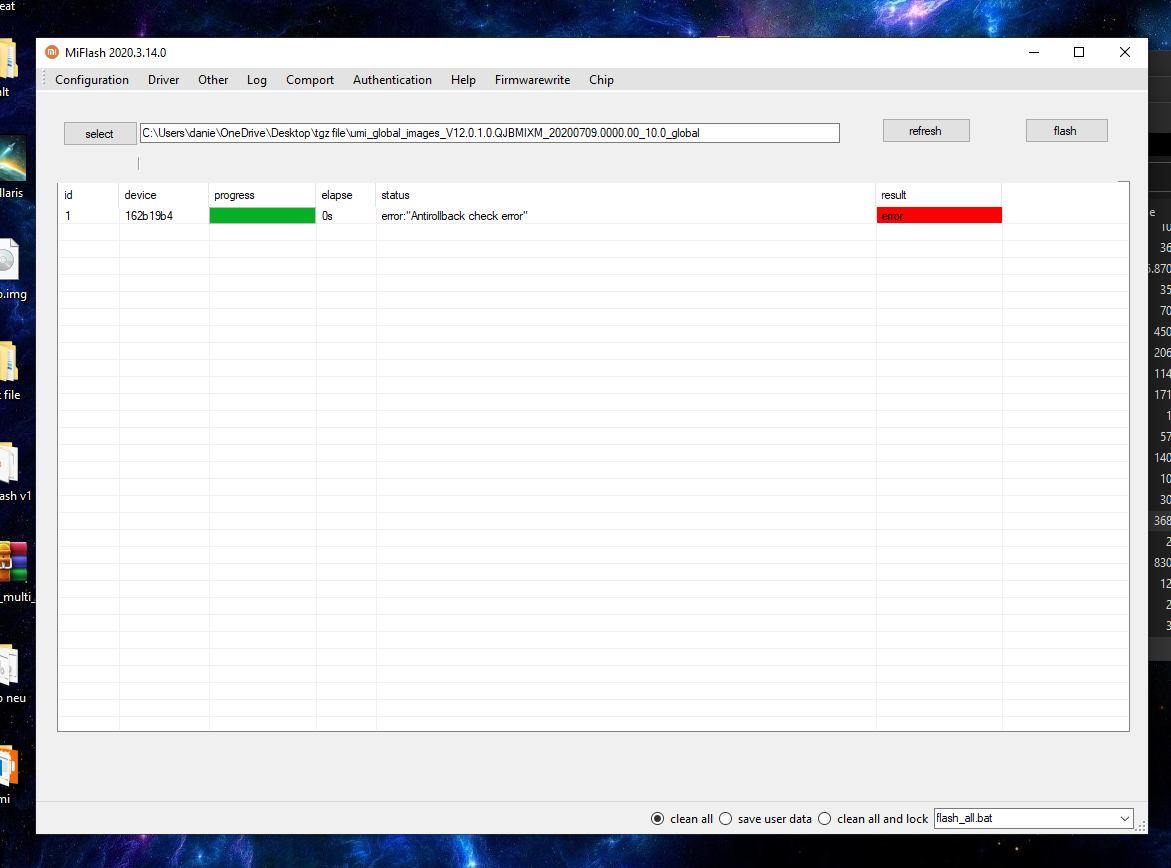Open the Other menu
The width and height of the screenshot is (1171, 868).
(213, 80)
